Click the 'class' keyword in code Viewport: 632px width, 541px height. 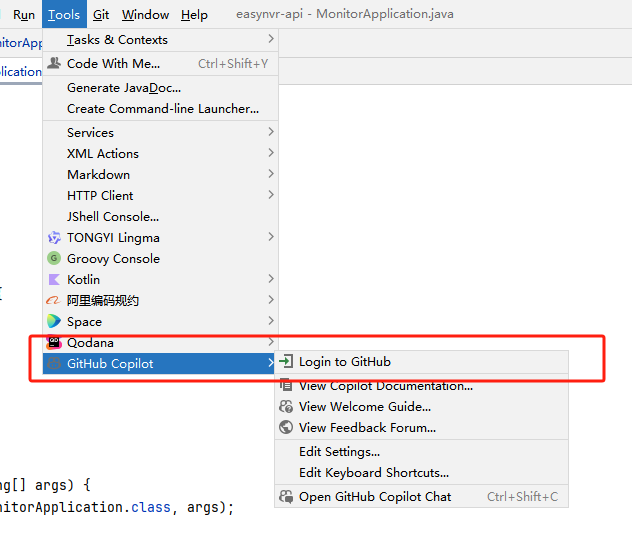[x=151, y=507]
